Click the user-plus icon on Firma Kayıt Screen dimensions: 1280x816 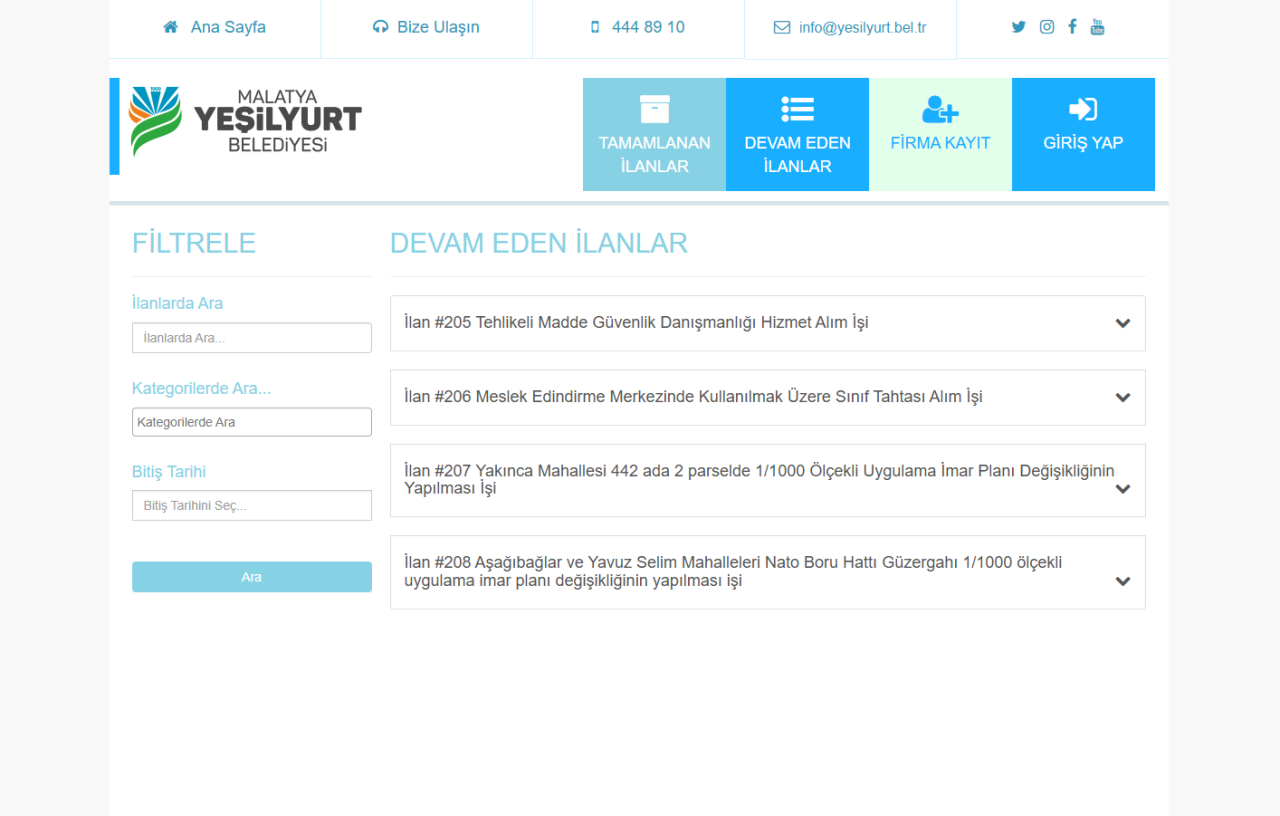click(940, 110)
